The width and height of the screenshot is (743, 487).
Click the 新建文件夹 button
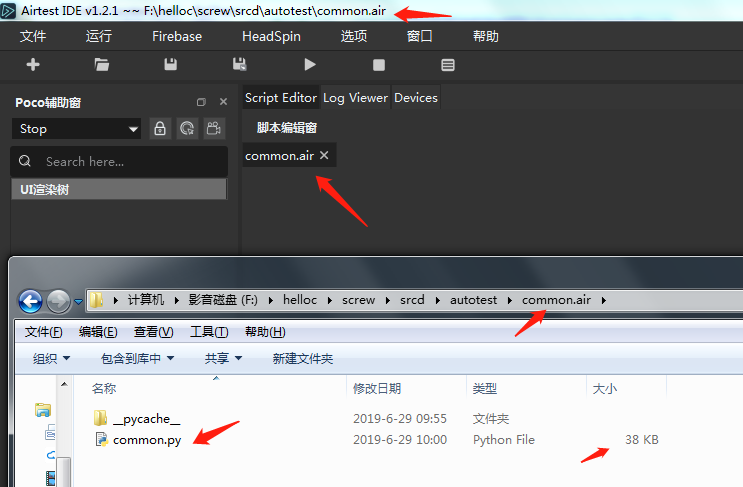[x=303, y=359]
